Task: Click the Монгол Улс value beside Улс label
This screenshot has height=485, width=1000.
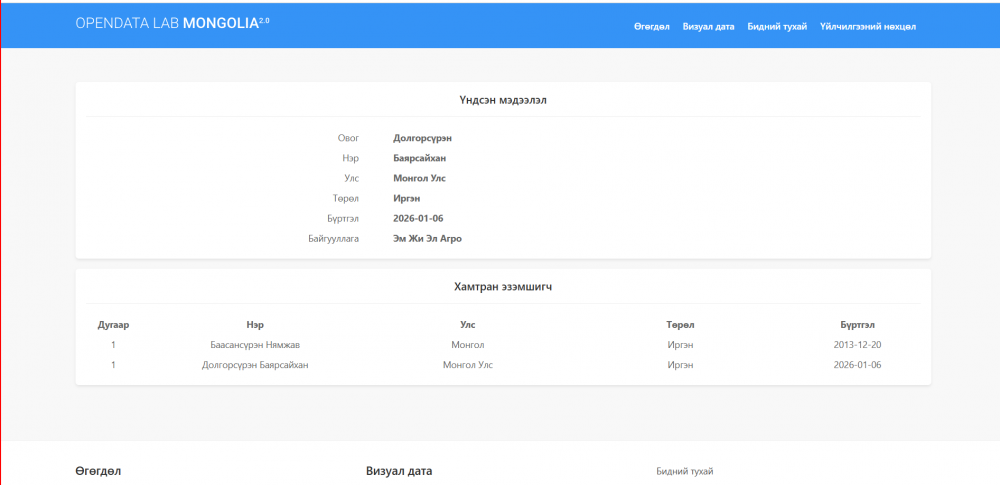Action: tap(420, 178)
